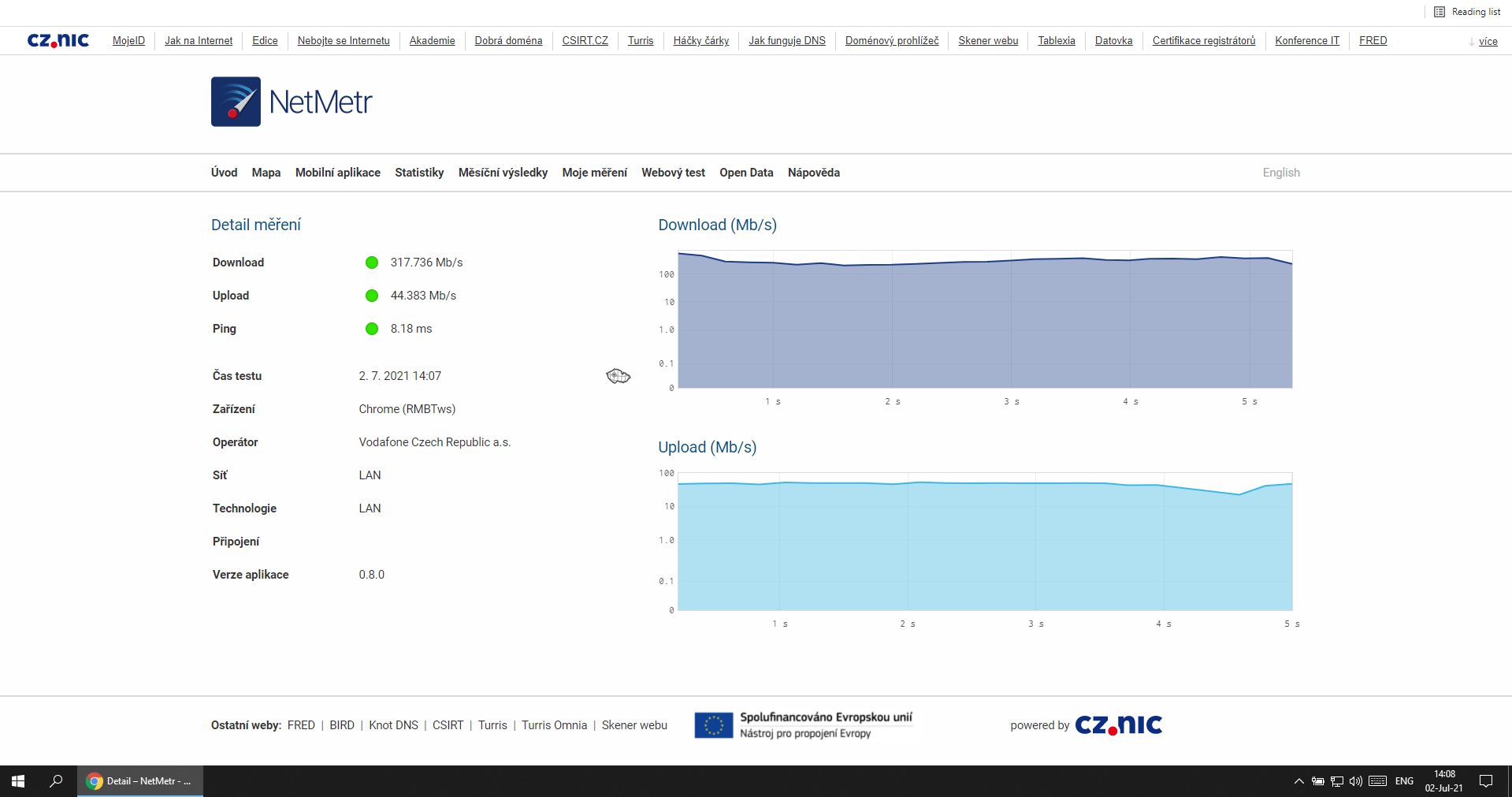Open Moje měření page
Image resolution: width=1512 pixels, height=797 pixels.
point(594,173)
